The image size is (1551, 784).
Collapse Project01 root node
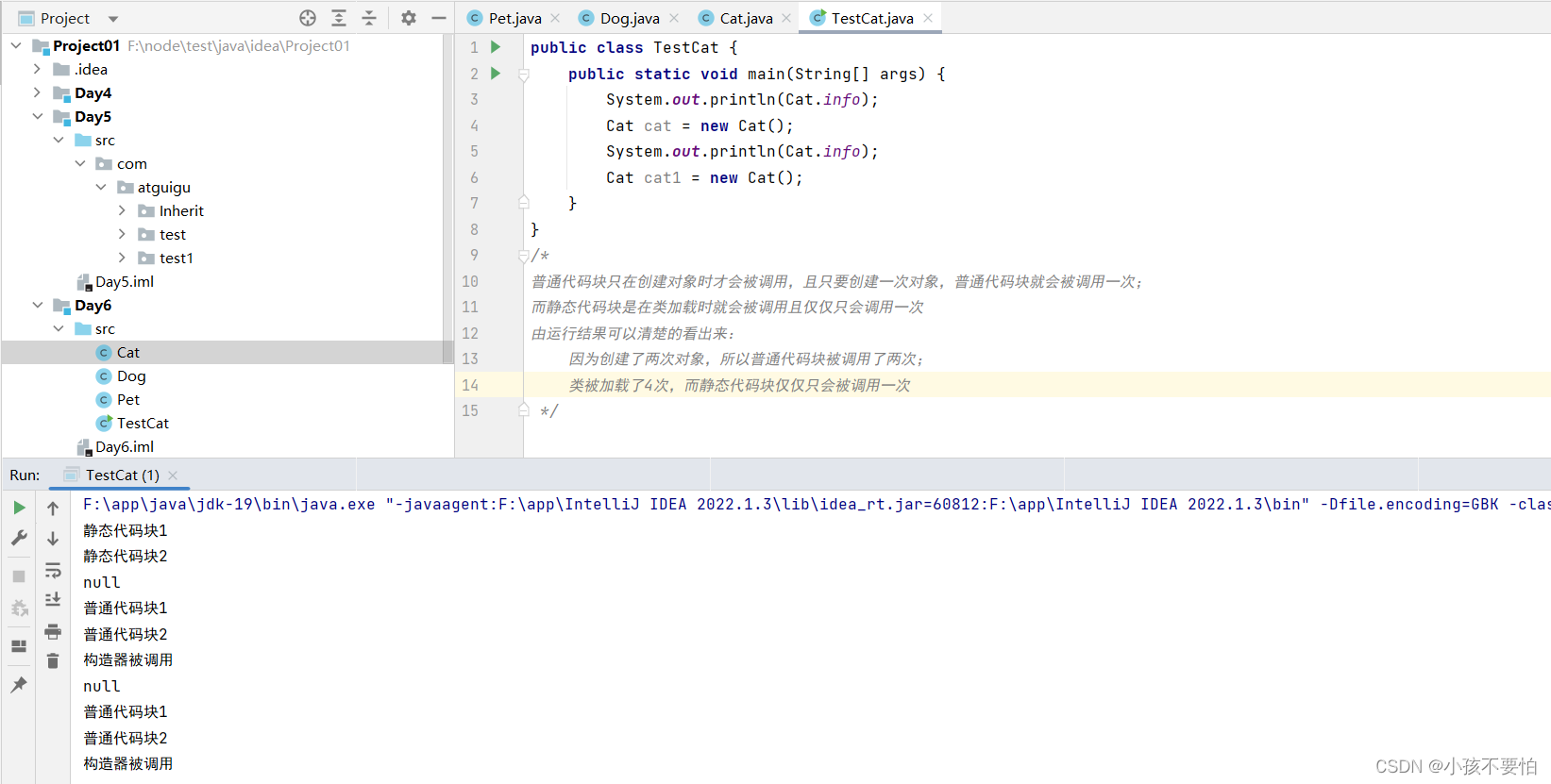point(16,45)
